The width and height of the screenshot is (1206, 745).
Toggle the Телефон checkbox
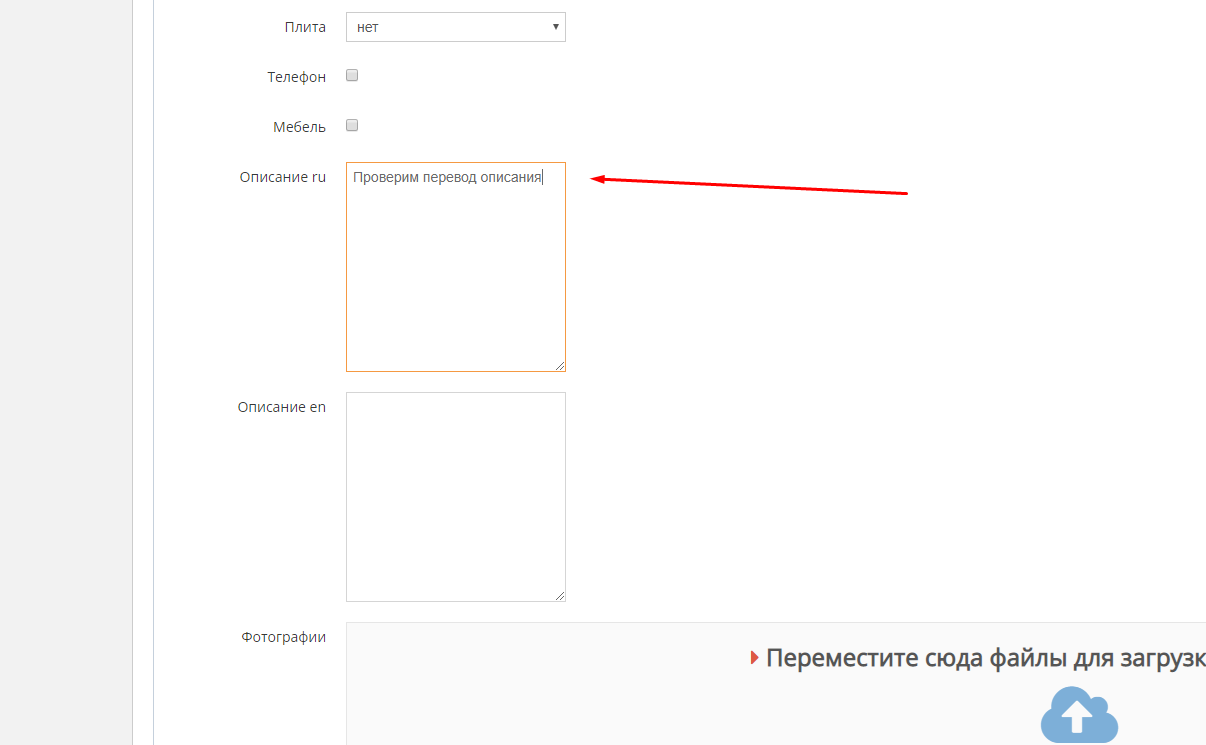352,76
